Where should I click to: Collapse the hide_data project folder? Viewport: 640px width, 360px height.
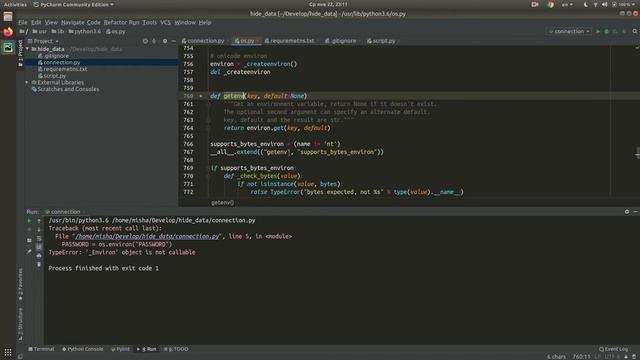27,49
